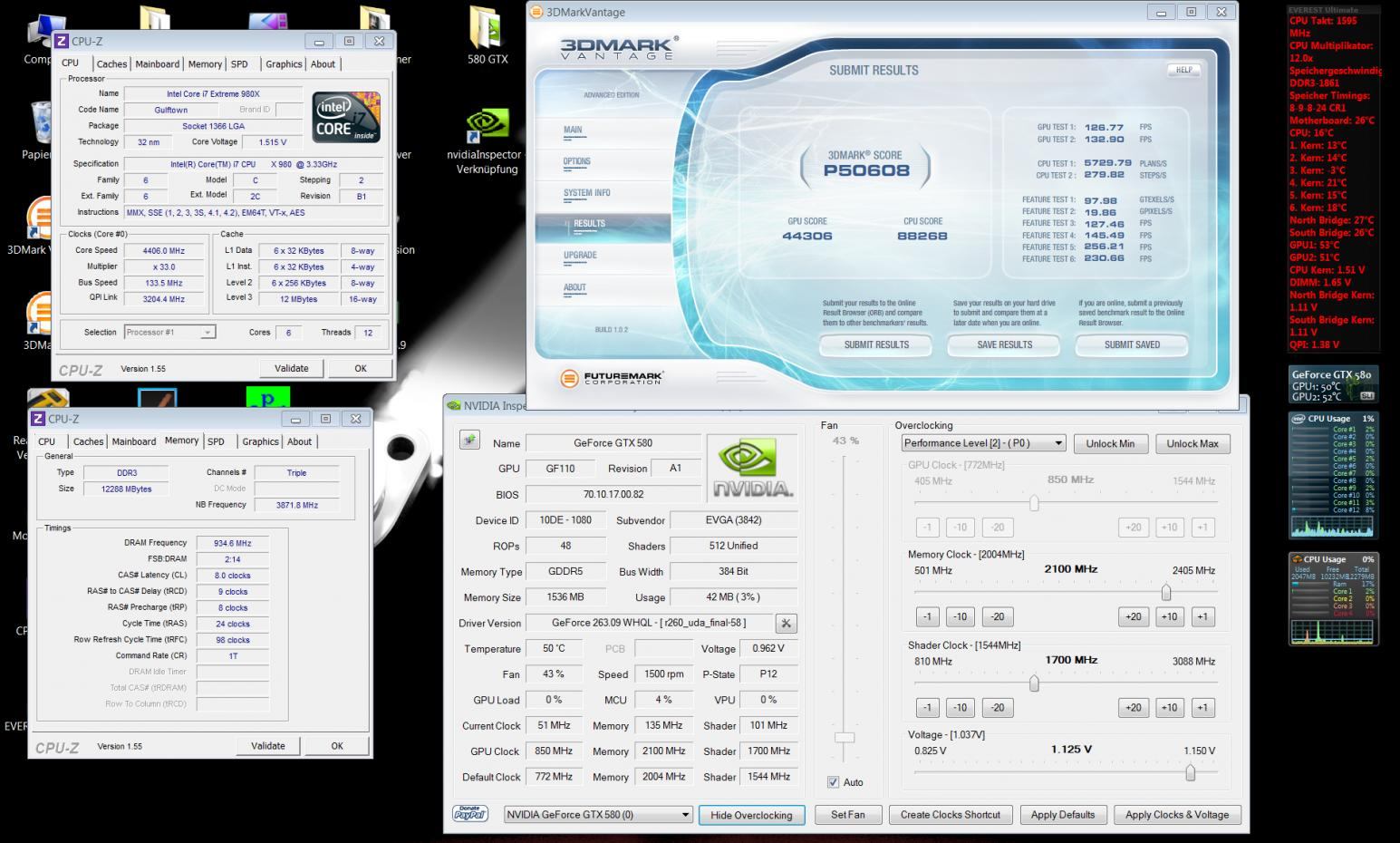Click -1 under Memory Clock

point(927,616)
